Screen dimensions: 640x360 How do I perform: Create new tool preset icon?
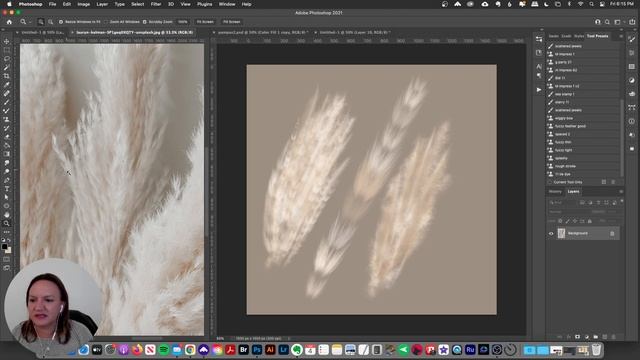click(604, 182)
